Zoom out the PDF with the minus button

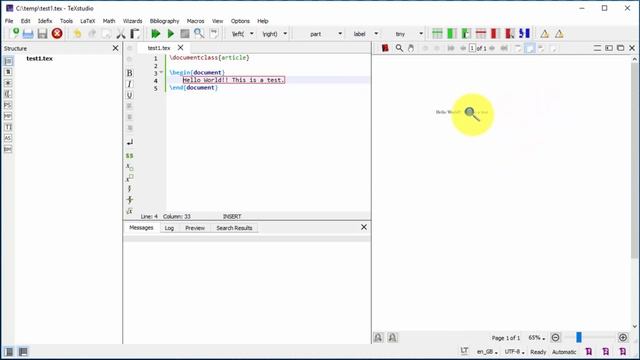point(555,338)
